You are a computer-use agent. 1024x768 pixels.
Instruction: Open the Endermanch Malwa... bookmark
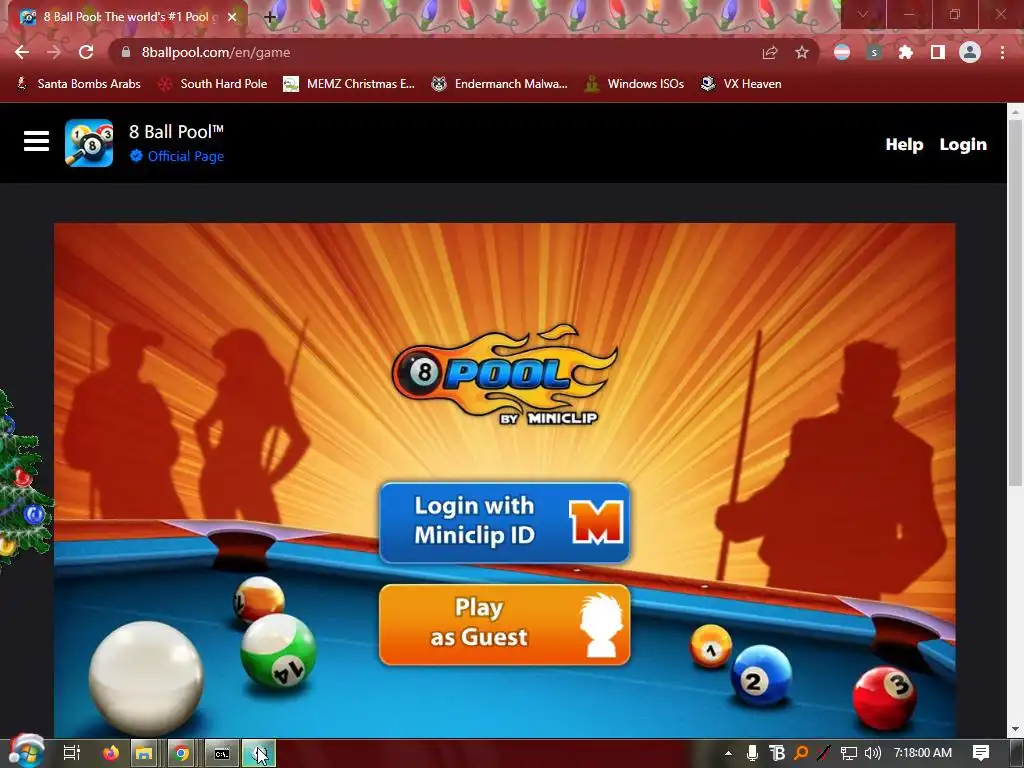pos(499,84)
